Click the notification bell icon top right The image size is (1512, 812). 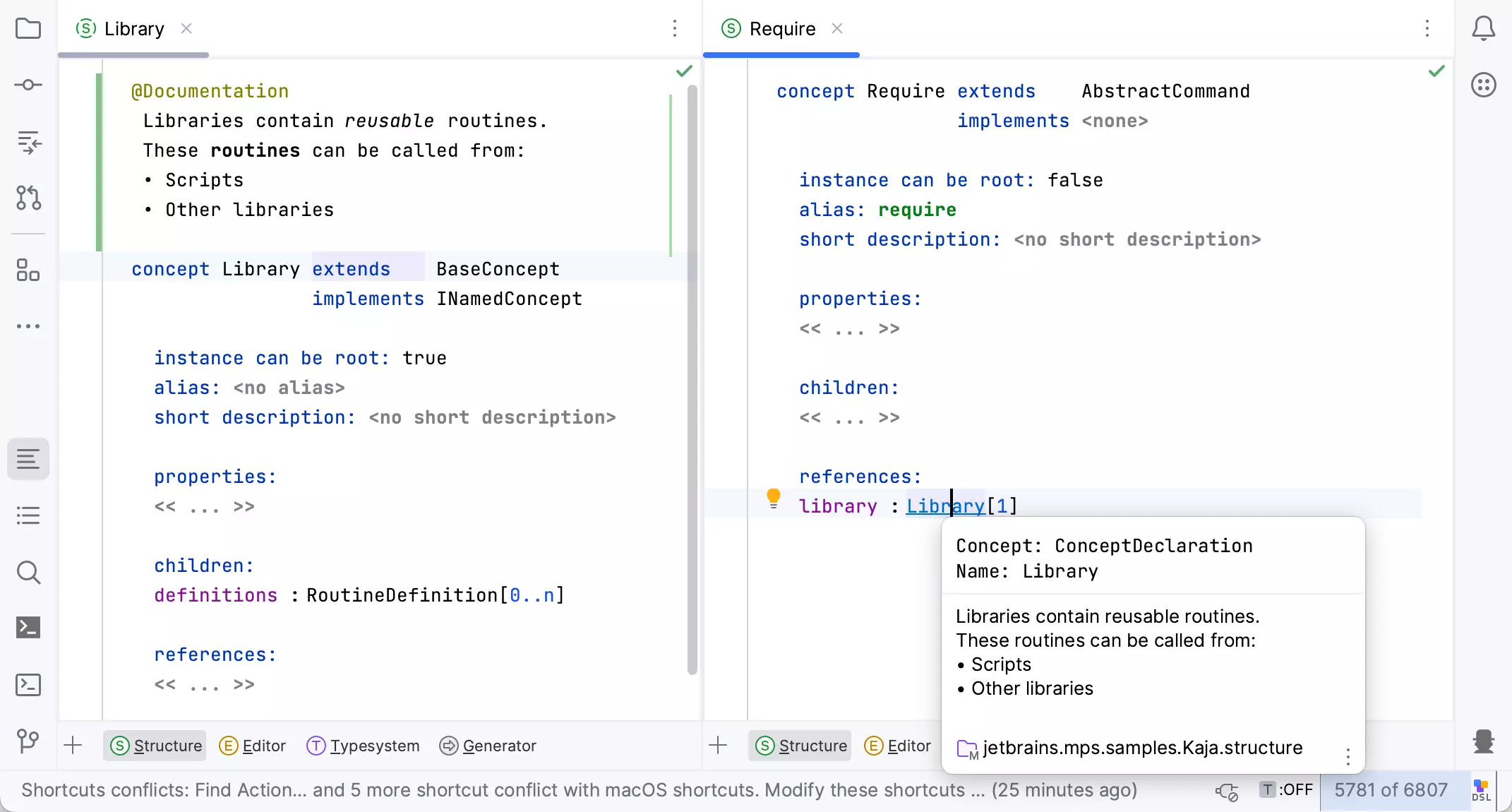pos(1484,28)
